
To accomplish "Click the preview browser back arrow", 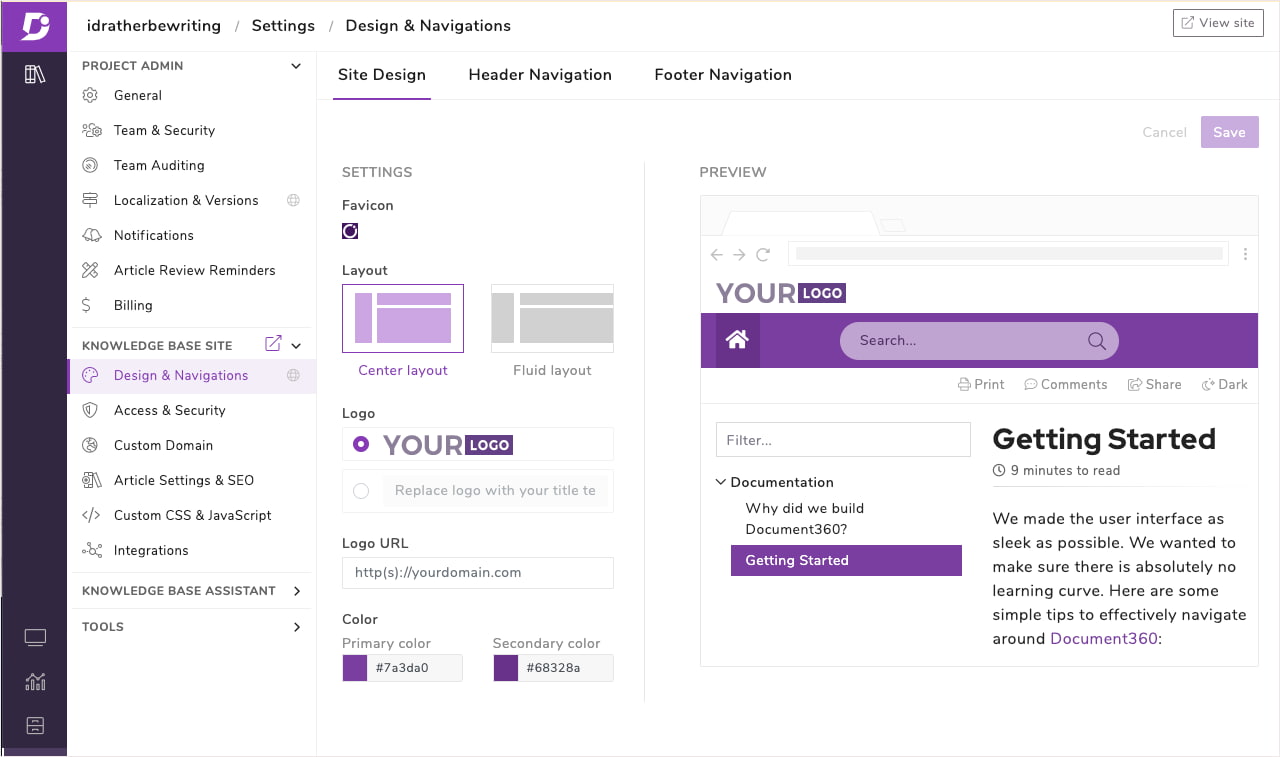I will pos(717,255).
